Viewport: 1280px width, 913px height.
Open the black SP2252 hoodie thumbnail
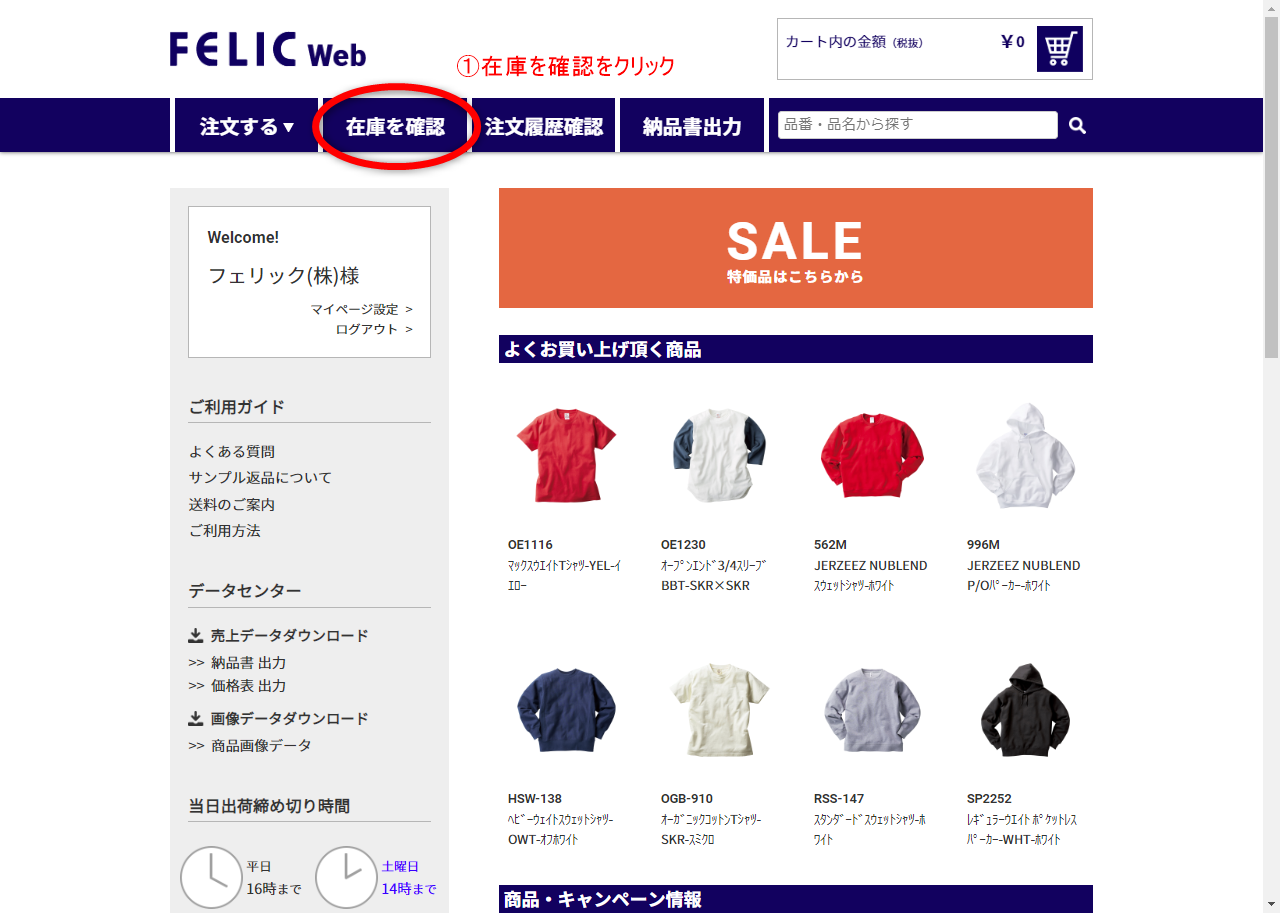coord(1025,709)
